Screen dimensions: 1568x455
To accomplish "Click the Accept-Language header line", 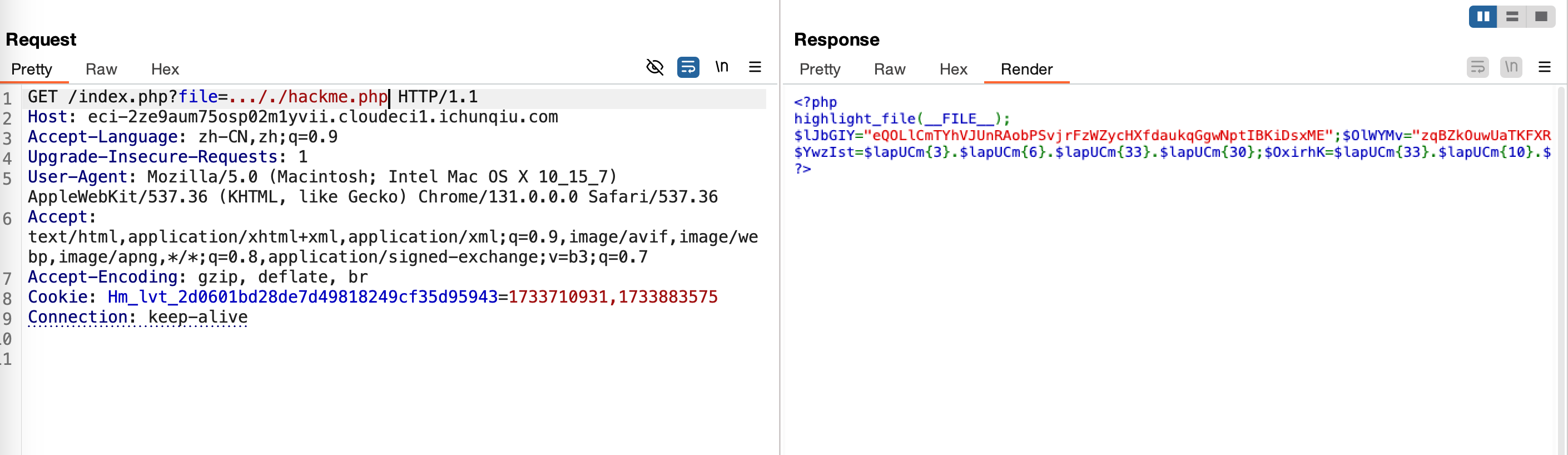I will pyautogui.click(x=182, y=137).
